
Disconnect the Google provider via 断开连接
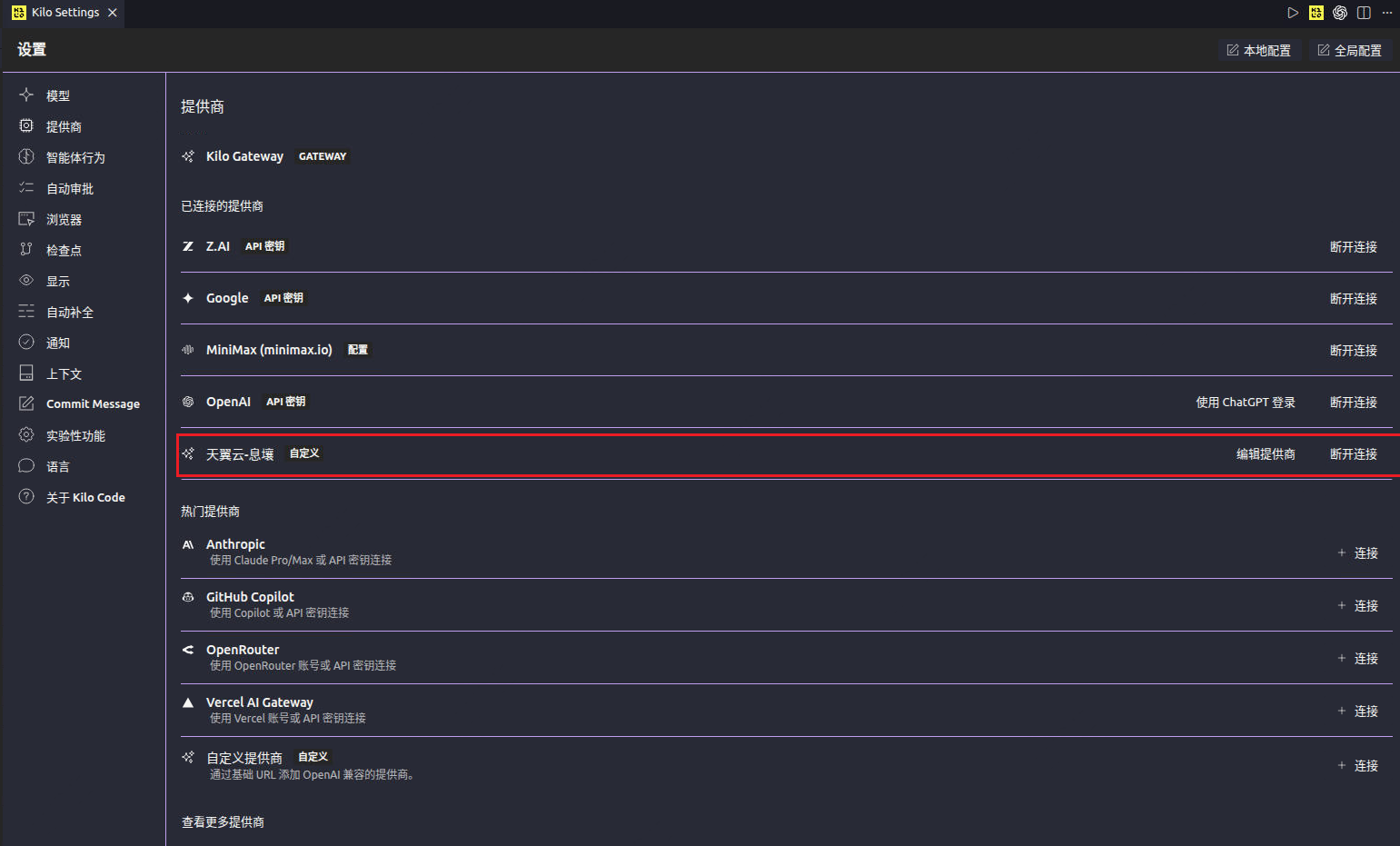pyautogui.click(x=1354, y=298)
